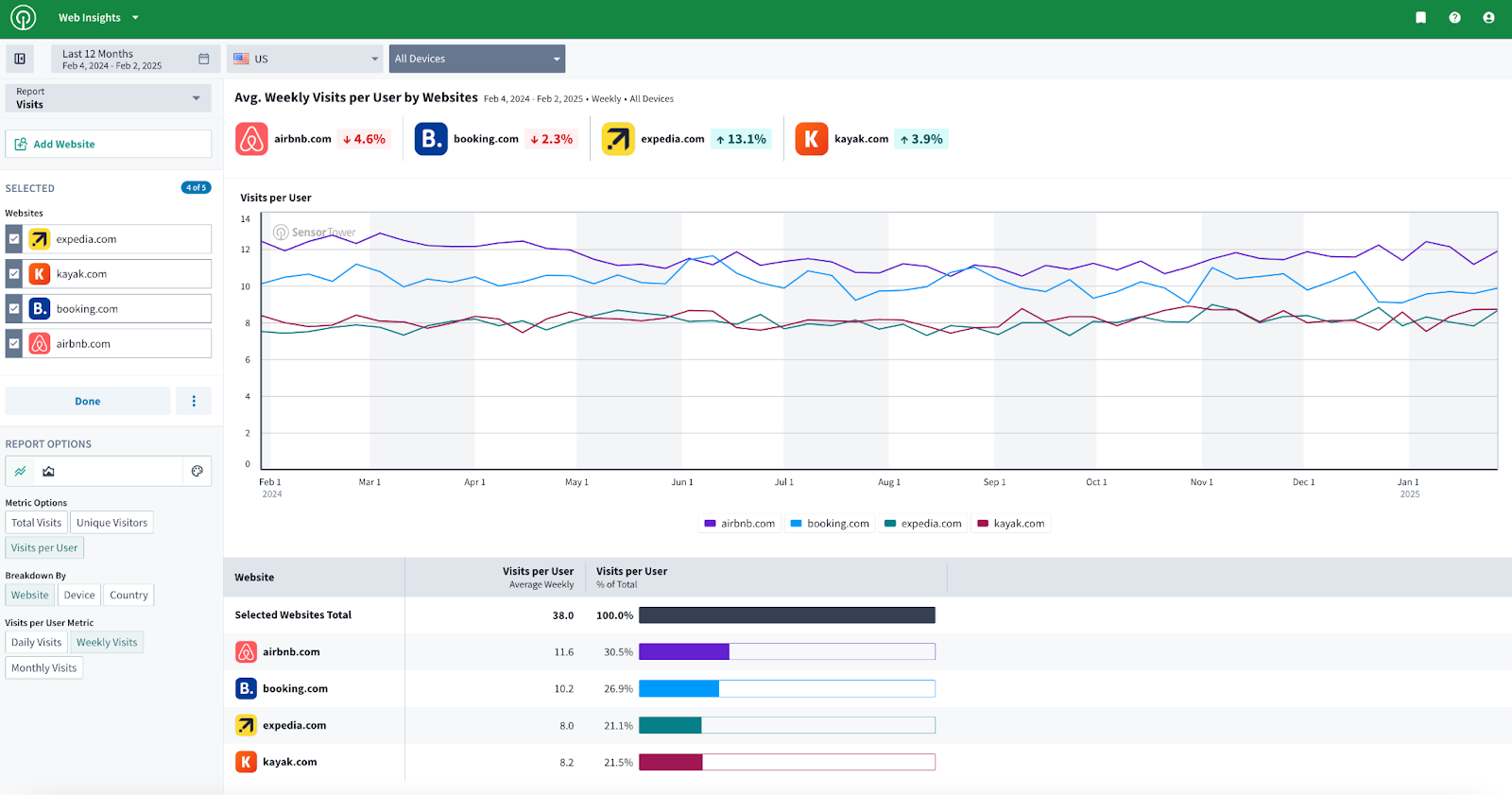Click the Airbnb icon in table row
The width and height of the screenshot is (1512, 795).
pyautogui.click(x=246, y=652)
